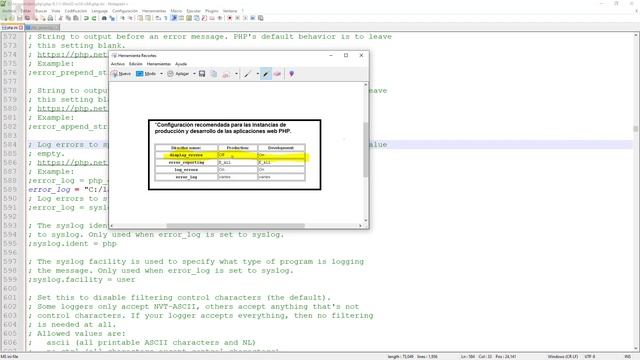Switch to the second inactive document tab
Viewport: 640px width, 360px height.
click(42, 27)
